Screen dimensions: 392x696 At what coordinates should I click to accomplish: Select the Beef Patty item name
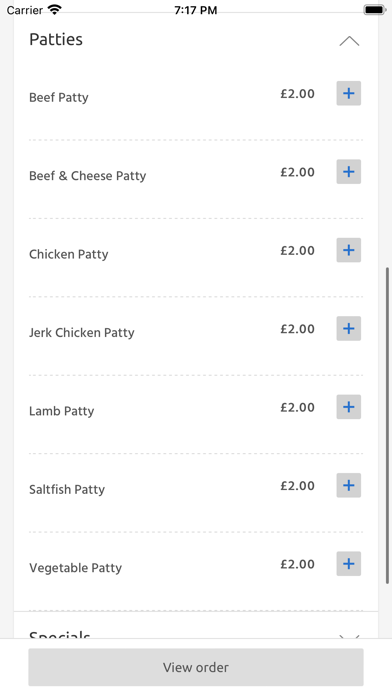[59, 97]
